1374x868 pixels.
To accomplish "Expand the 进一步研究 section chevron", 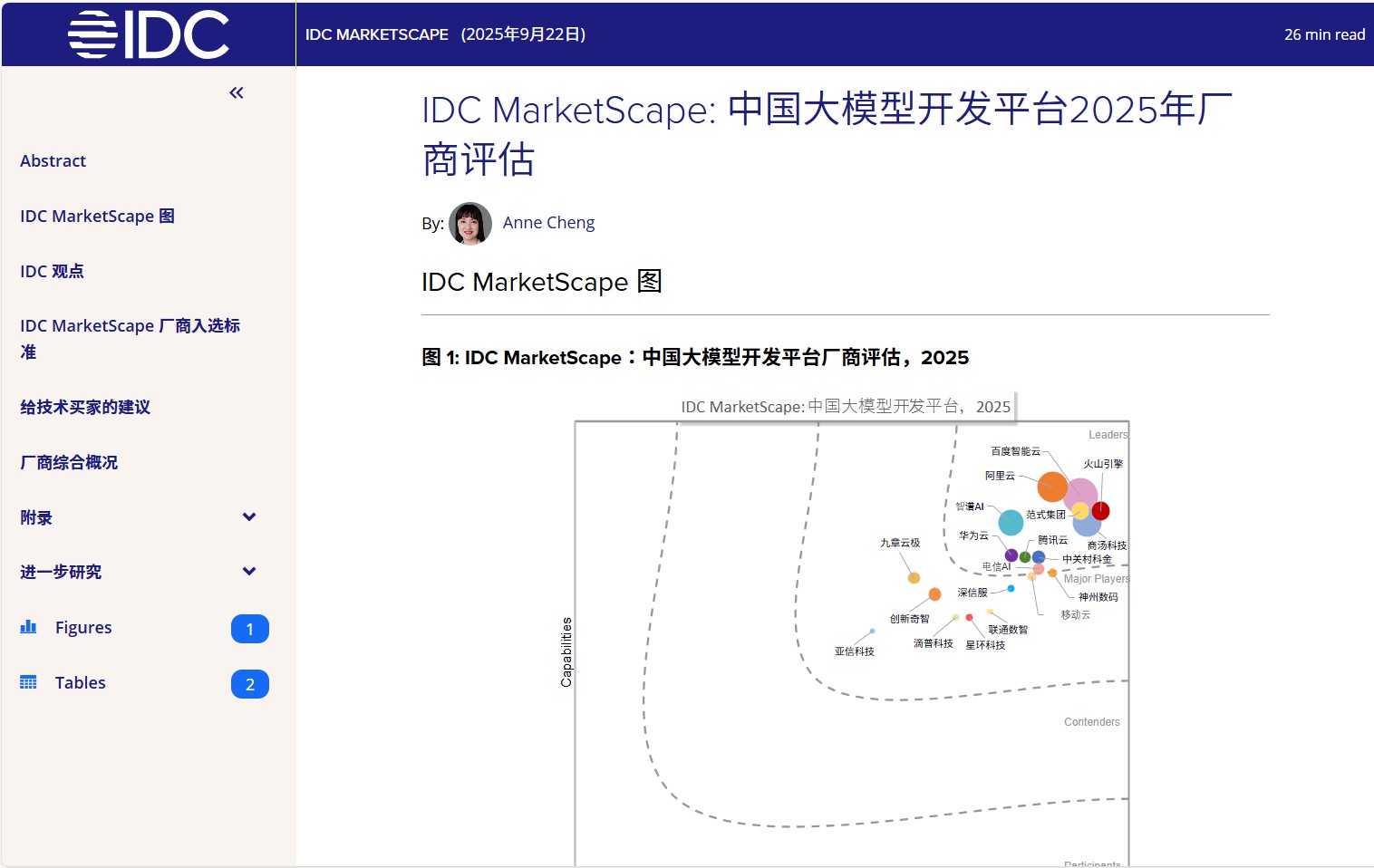I will pyautogui.click(x=249, y=572).
